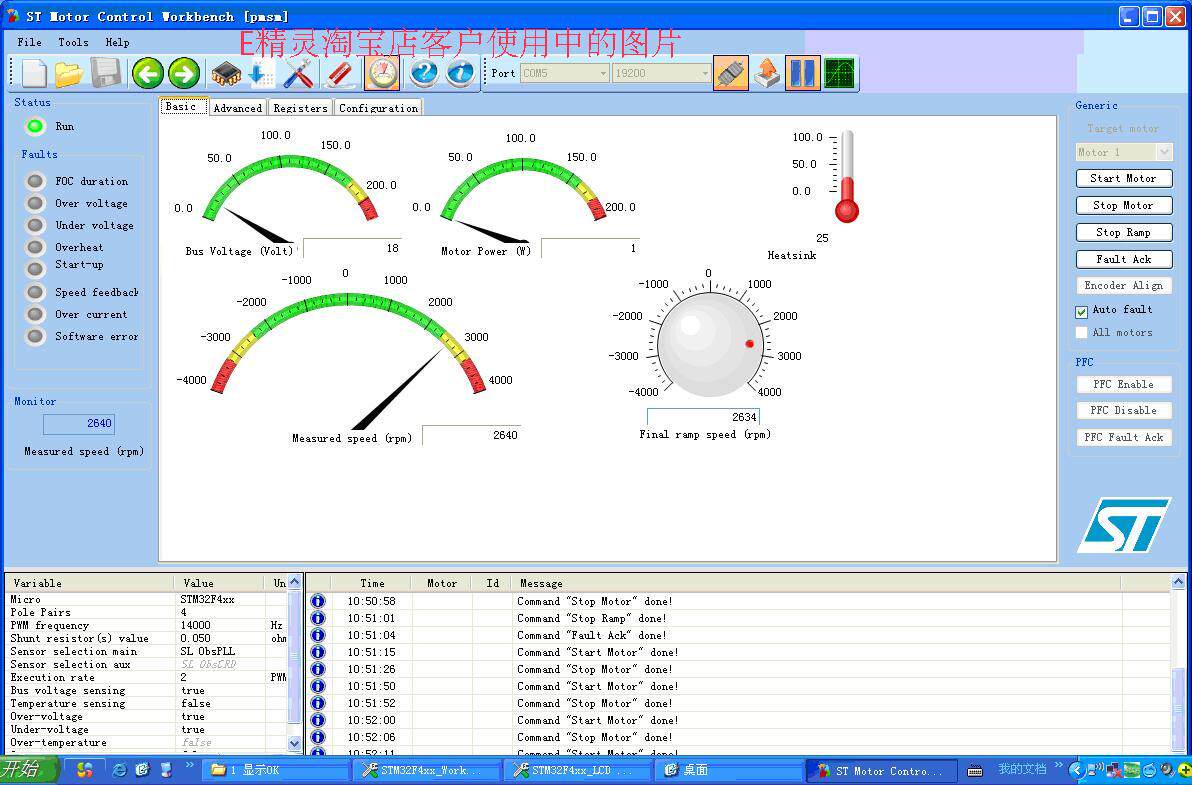This screenshot has height=785, width=1192.
Task: Click the Encoder Align button
Action: tap(1124, 286)
